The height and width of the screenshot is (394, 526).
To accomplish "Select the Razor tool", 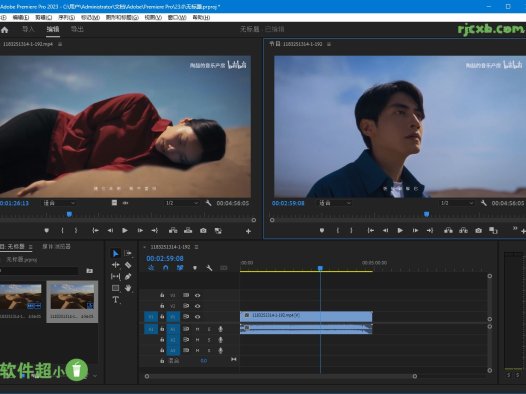I will coord(128,265).
